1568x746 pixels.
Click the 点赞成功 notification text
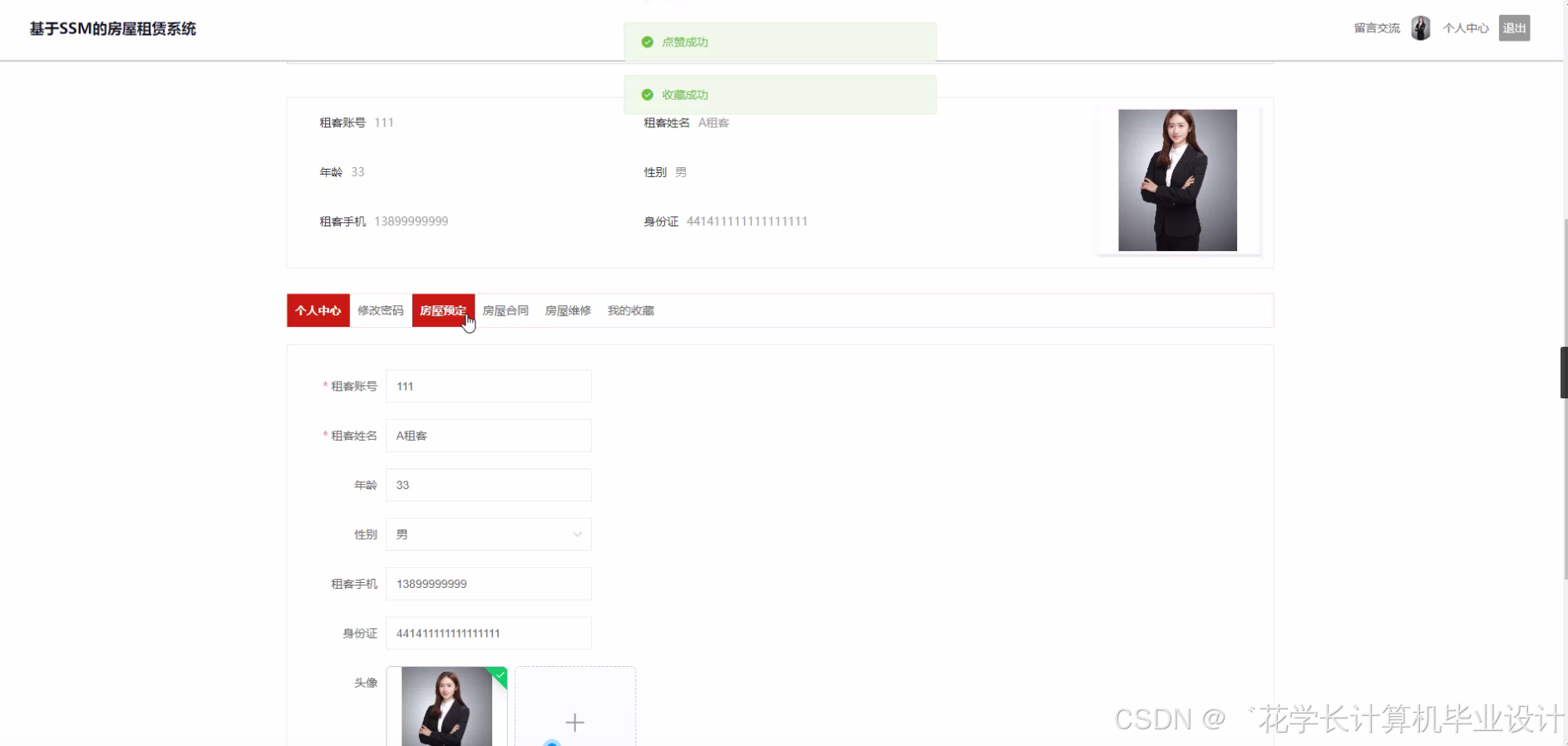(x=685, y=42)
